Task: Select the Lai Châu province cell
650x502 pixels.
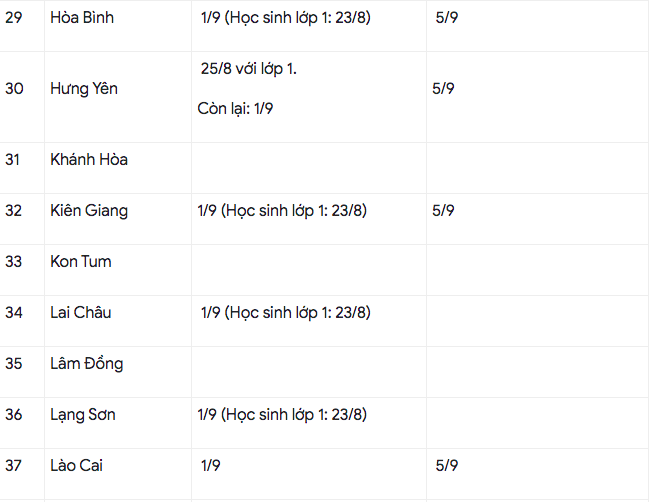Action: (x=81, y=313)
